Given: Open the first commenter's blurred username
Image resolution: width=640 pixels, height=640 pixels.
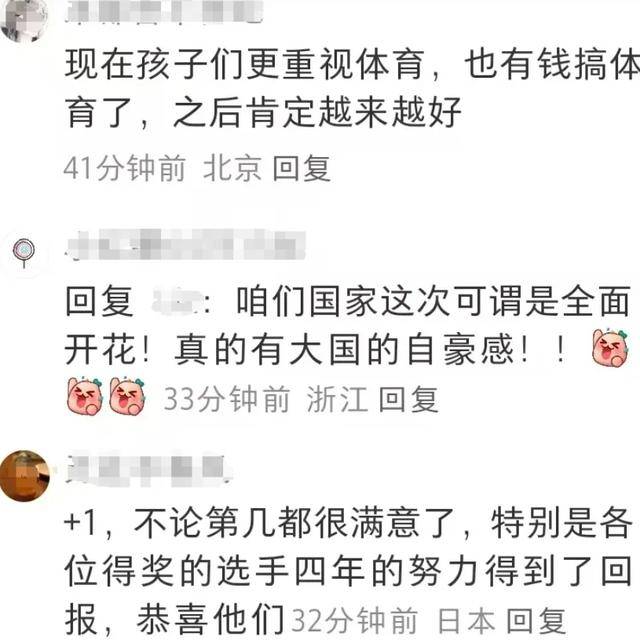Looking at the screenshot, I should point(164,11).
